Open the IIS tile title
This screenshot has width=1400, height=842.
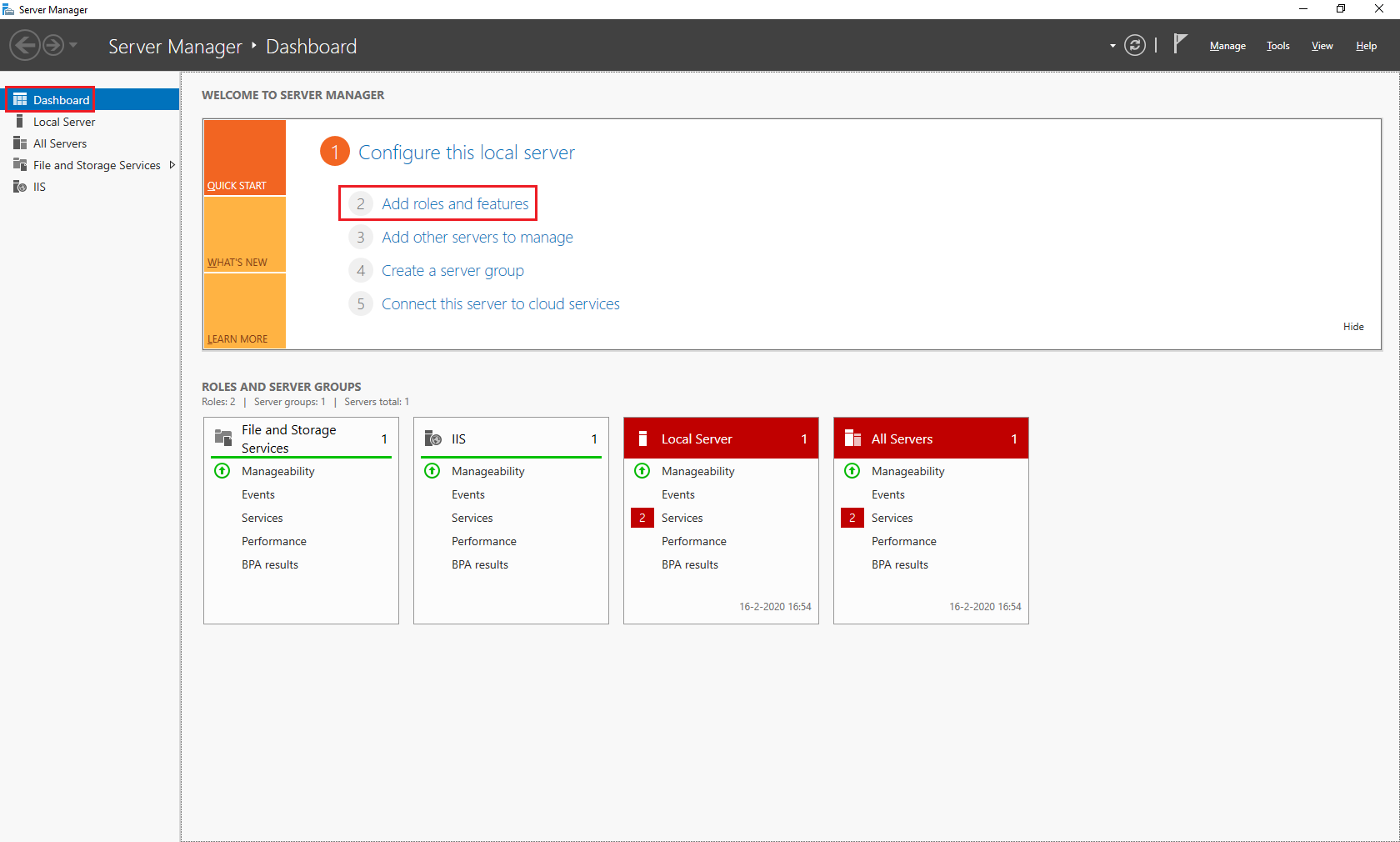[458, 439]
